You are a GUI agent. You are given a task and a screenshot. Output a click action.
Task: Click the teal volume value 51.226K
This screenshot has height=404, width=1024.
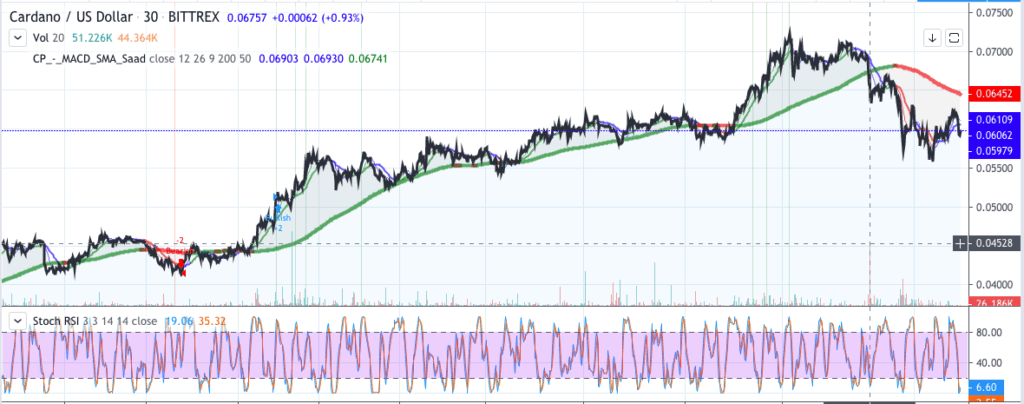pyautogui.click(x=92, y=39)
